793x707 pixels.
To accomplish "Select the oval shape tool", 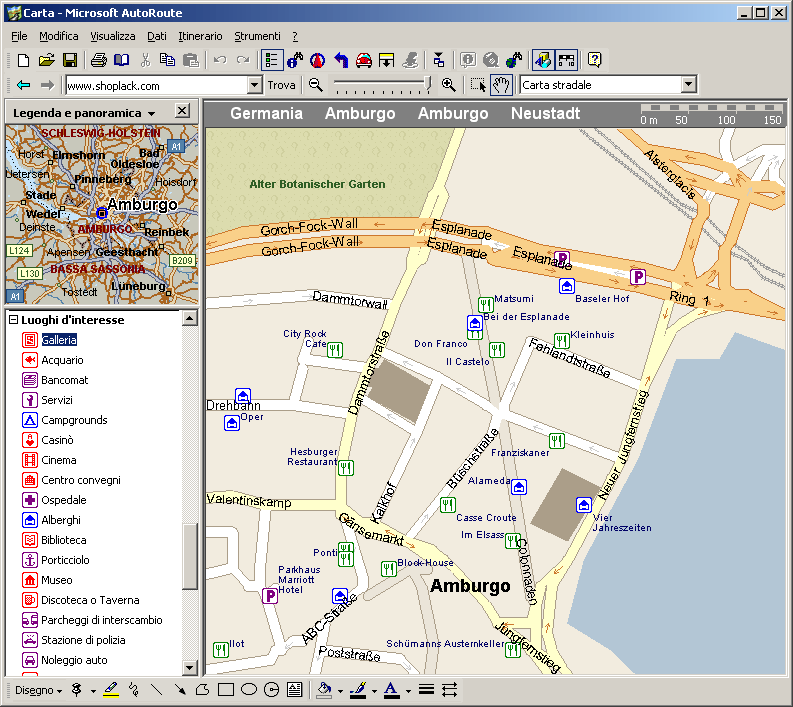I will coord(249,690).
